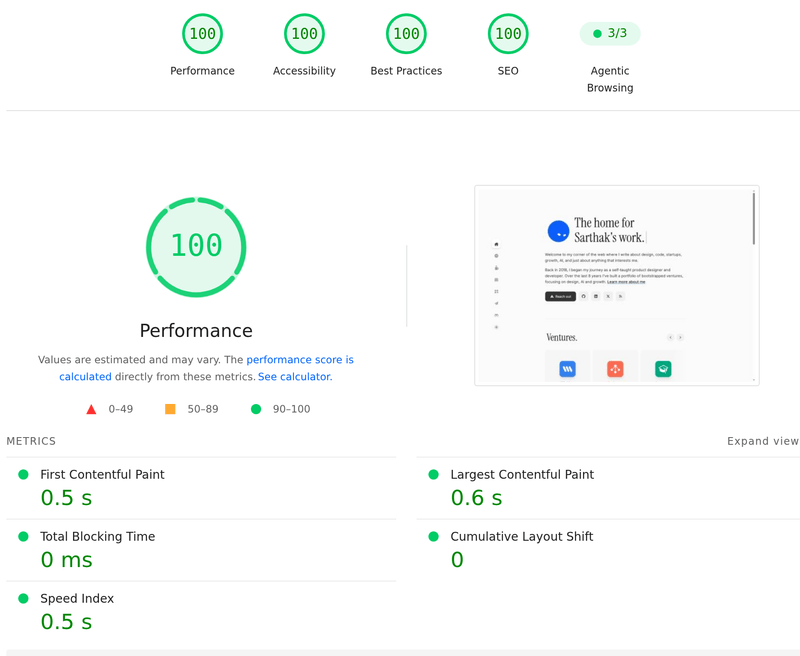The image size is (800, 656).
Task: Expand the Largest Contentful Paint metric
Action: 608,488
